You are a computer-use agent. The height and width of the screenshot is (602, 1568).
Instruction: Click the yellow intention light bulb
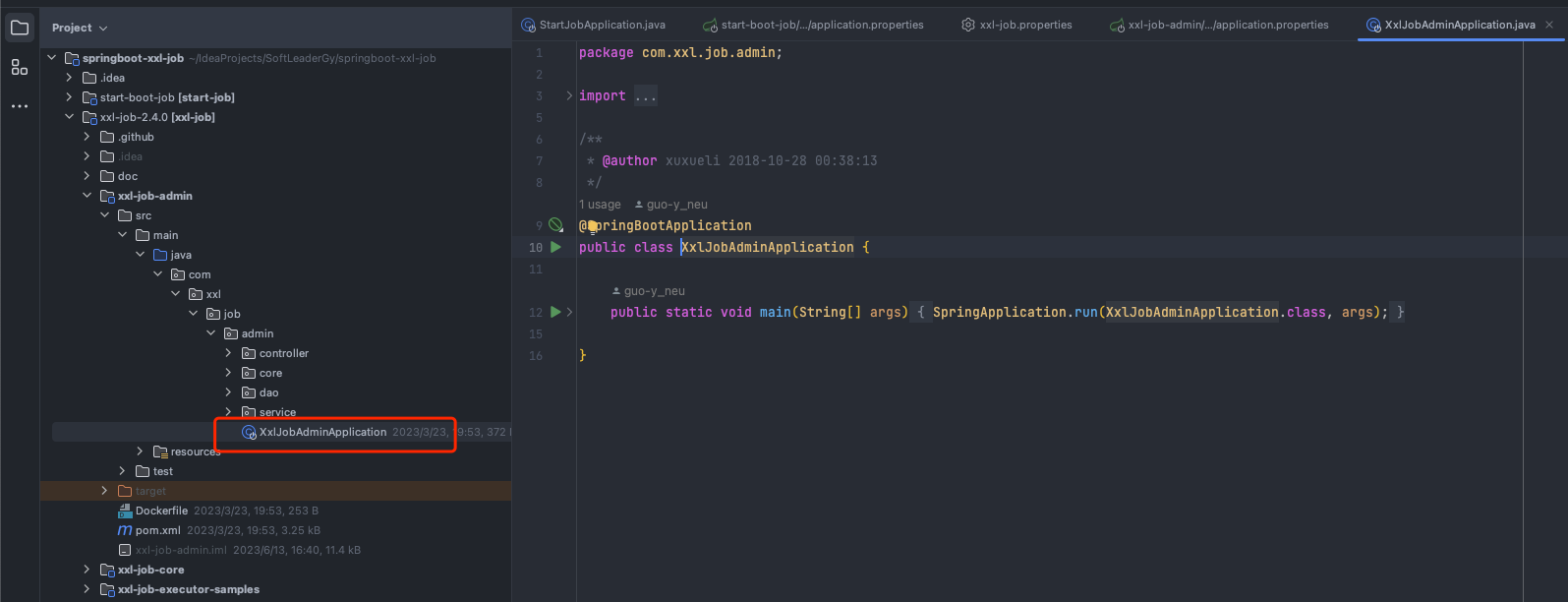[x=593, y=226]
